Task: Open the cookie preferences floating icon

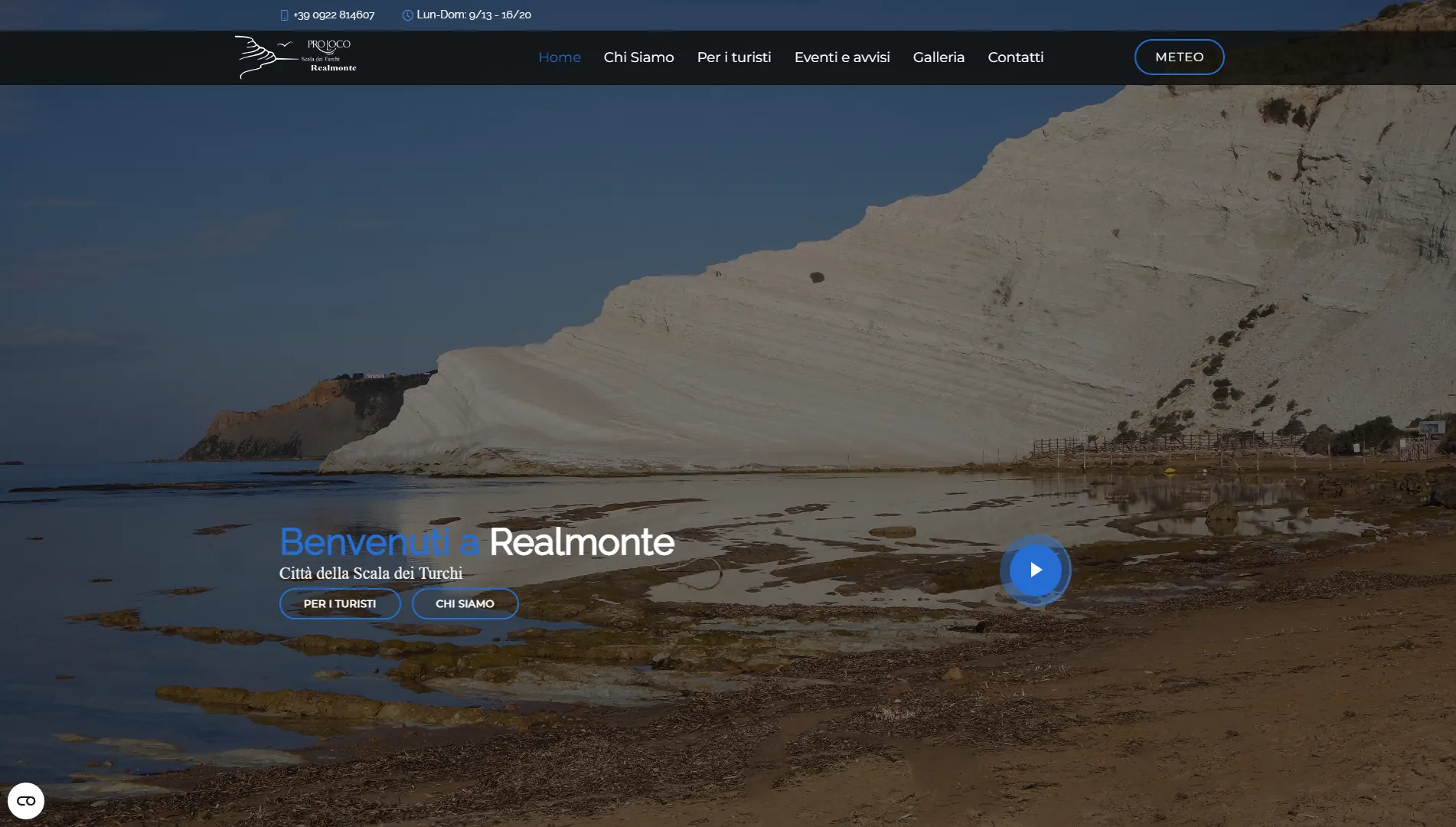Action: (26, 801)
